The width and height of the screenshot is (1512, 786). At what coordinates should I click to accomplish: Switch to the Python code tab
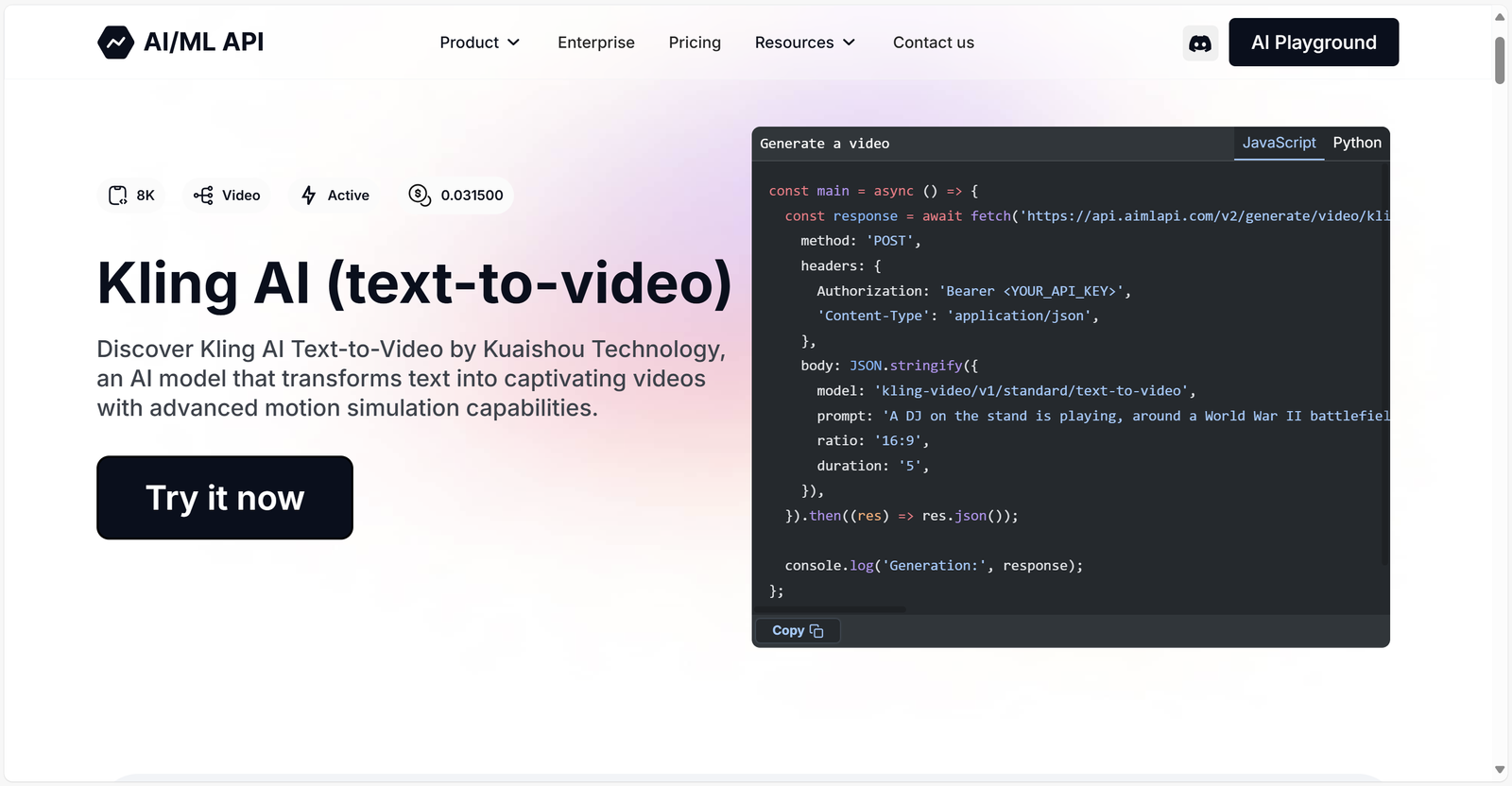(1357, 143)
